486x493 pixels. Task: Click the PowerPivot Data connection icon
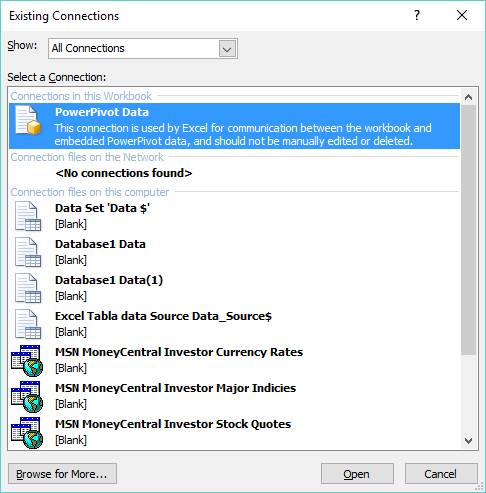tap(28, 120)
